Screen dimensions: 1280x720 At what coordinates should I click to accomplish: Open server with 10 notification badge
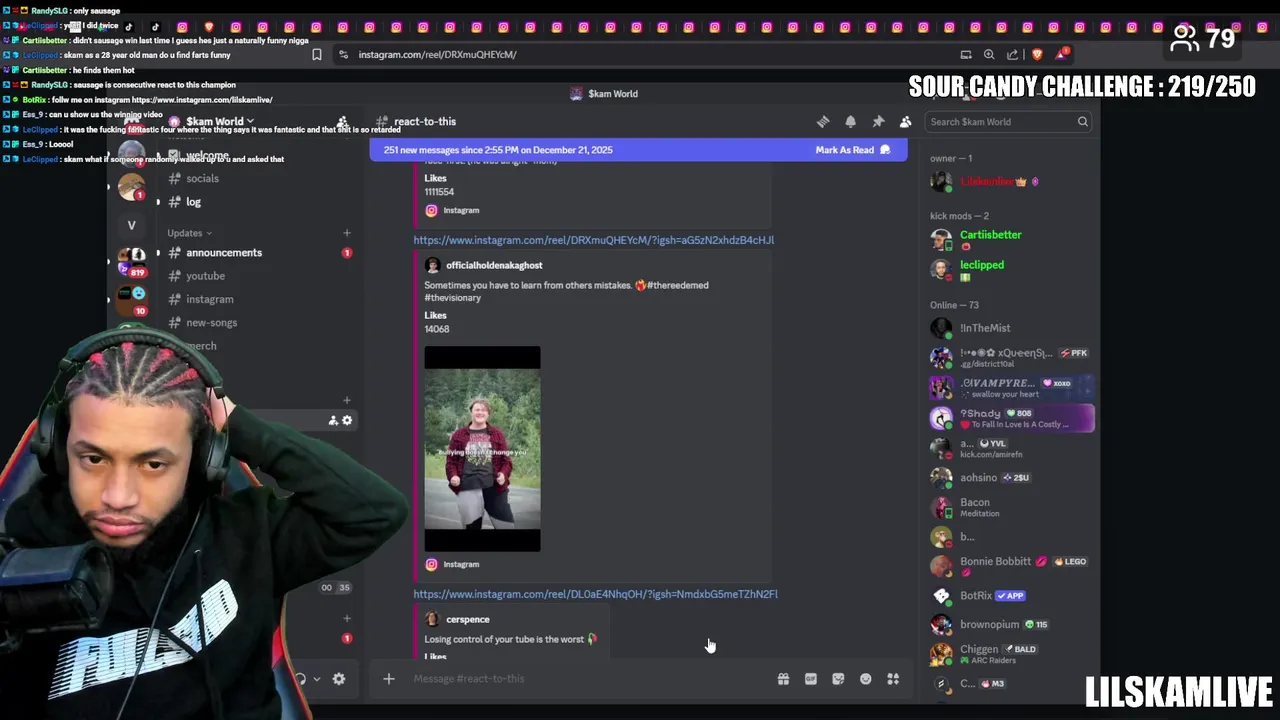click(x=131, y=300)
